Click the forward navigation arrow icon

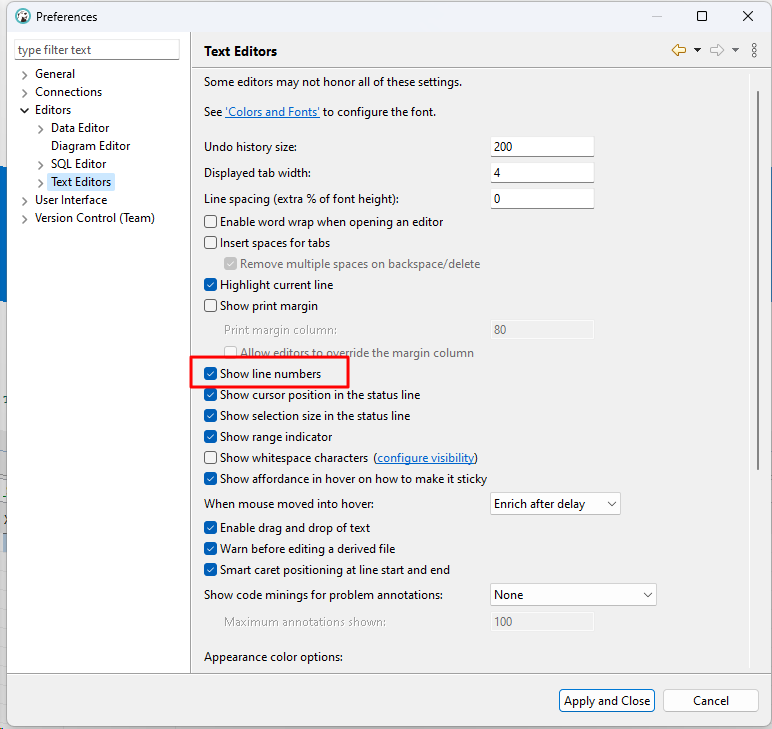pos(717,50)
